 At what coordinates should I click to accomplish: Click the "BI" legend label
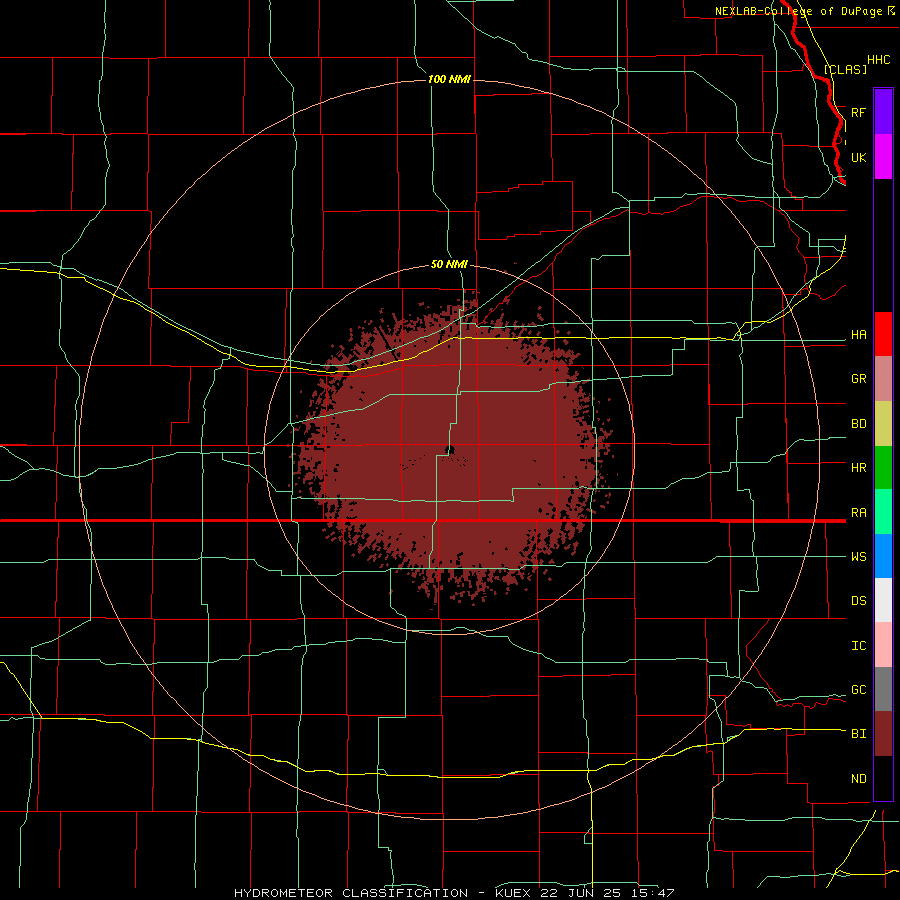pyautogui.click(x=858, y=734)
